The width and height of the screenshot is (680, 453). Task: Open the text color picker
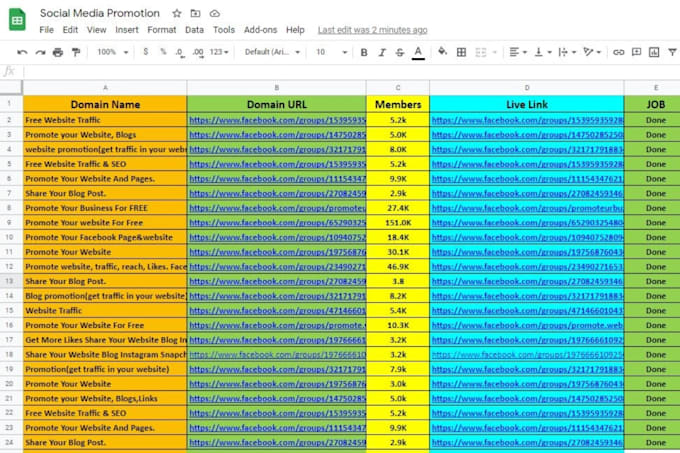click(x=418, y=52)
